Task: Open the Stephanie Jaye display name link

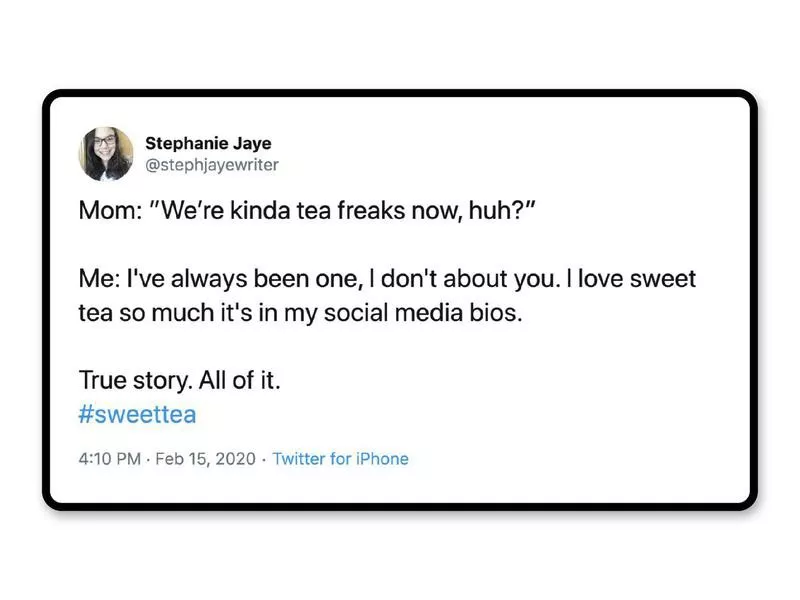Action: point(208,143)
